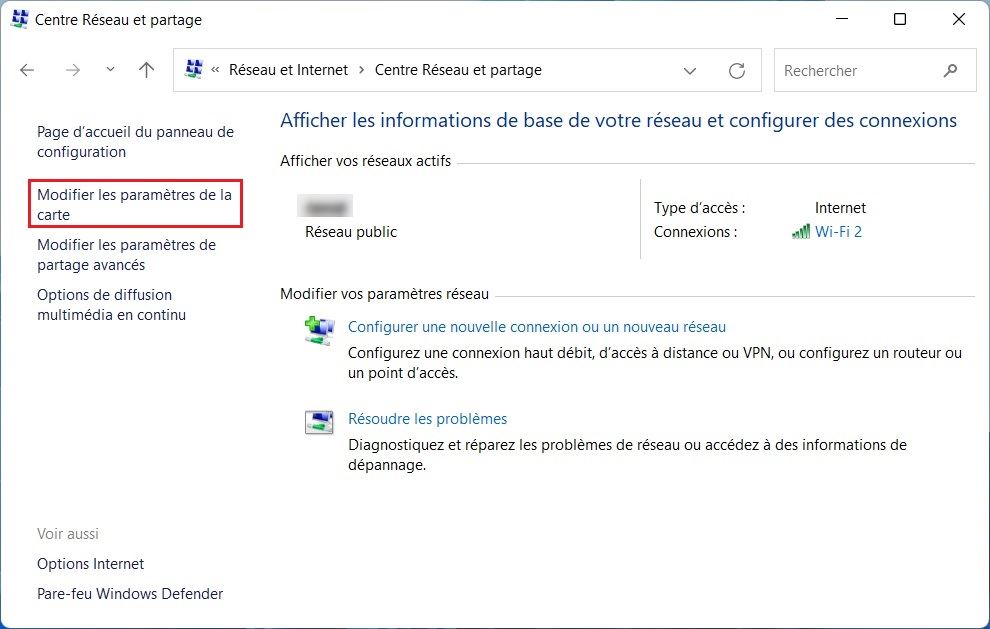
Task: Open the Wi-Fi 2 connection link
Action: click(838, 232)
